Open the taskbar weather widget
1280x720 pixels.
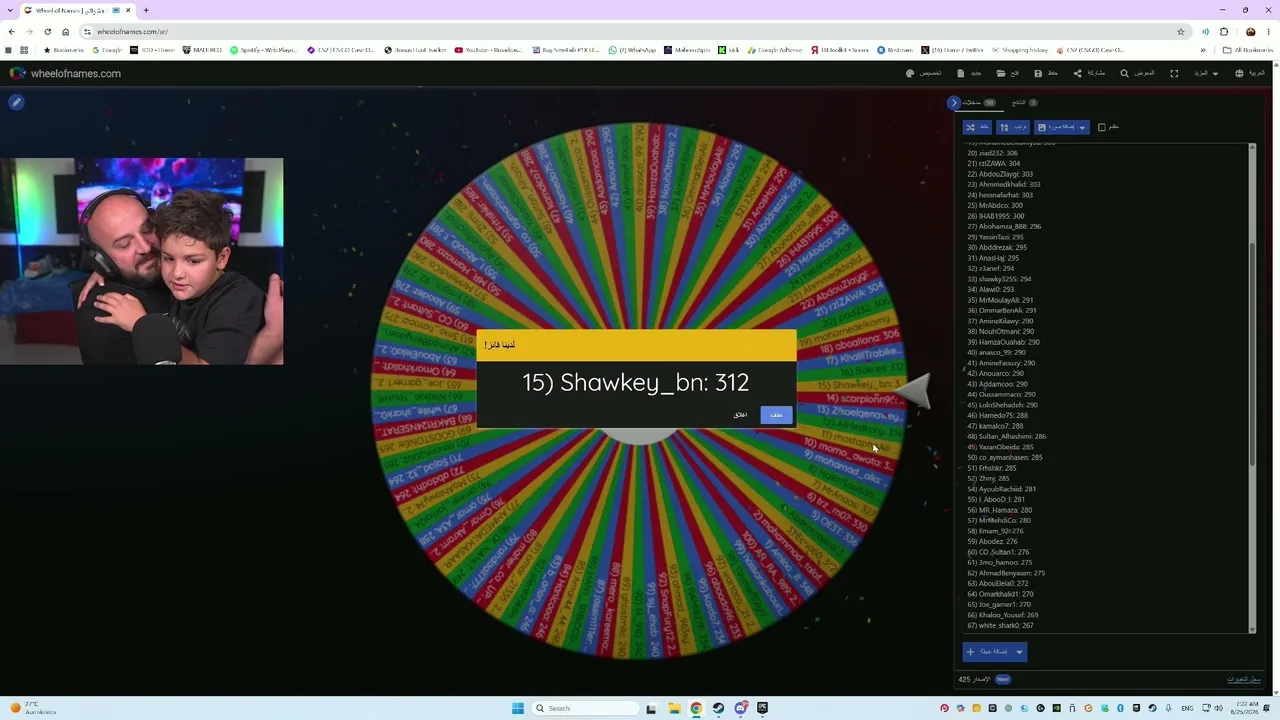pos(32,708)
